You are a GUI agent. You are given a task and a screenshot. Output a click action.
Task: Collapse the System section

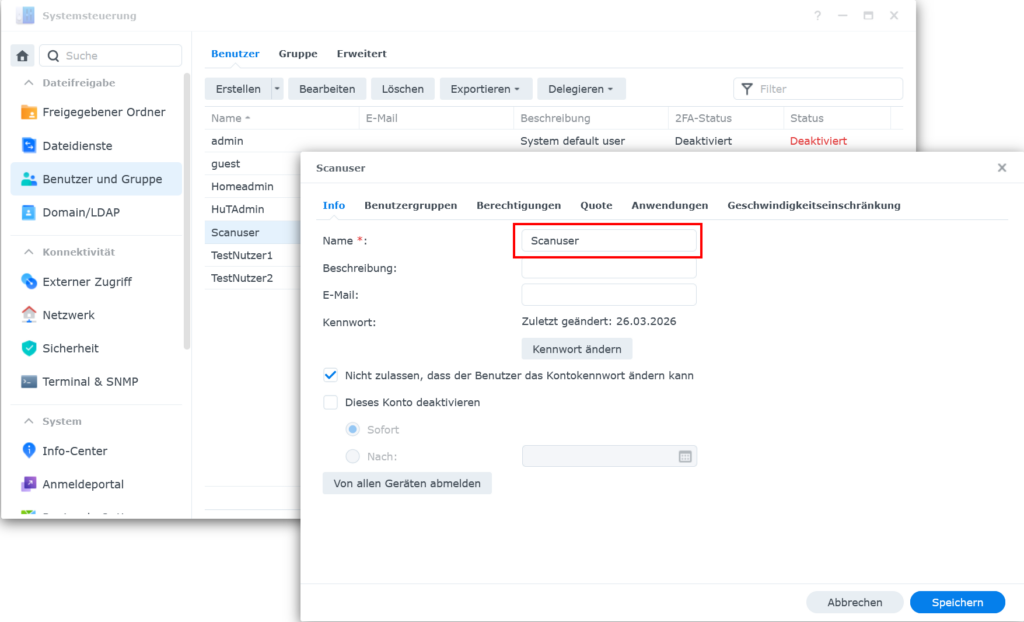(x=29, y=421)
